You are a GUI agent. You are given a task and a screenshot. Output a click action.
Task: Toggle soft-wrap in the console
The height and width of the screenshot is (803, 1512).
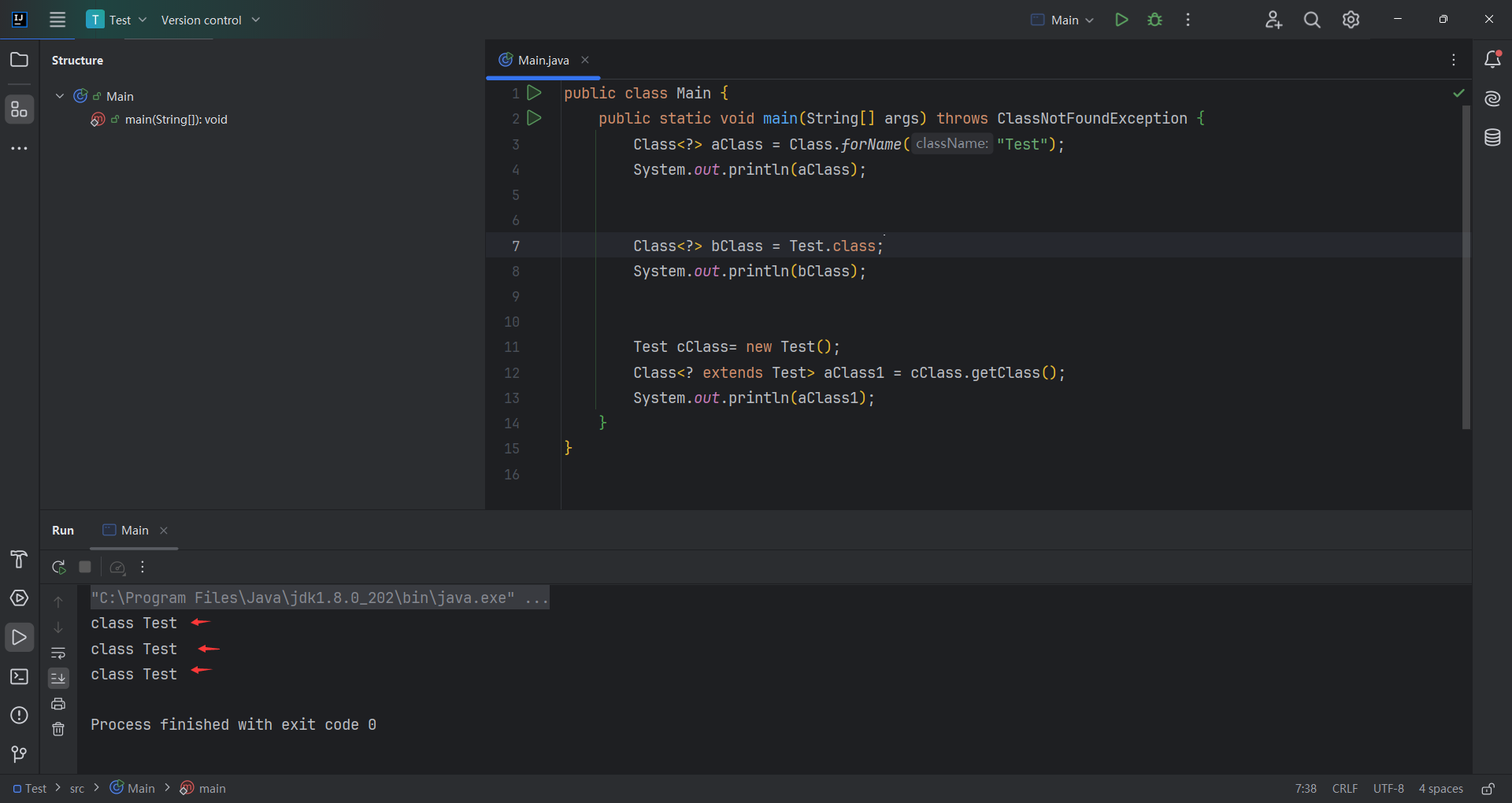tap(58, 653)
